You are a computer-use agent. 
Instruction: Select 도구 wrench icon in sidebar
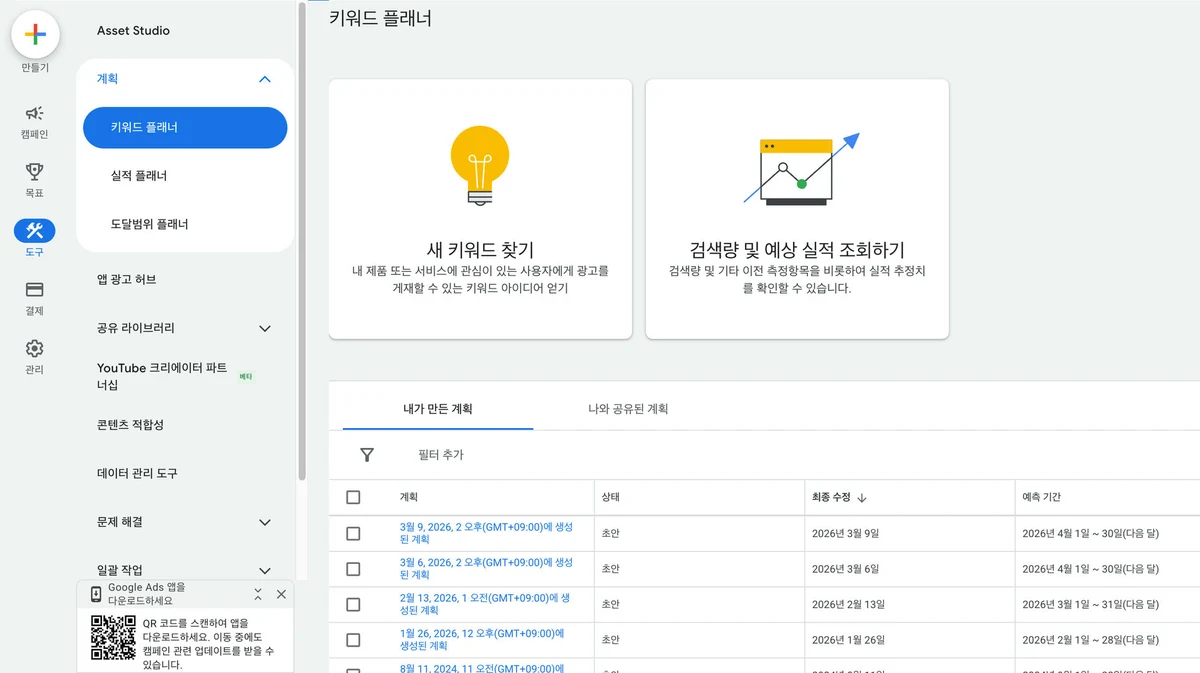[x=34, y=231]
